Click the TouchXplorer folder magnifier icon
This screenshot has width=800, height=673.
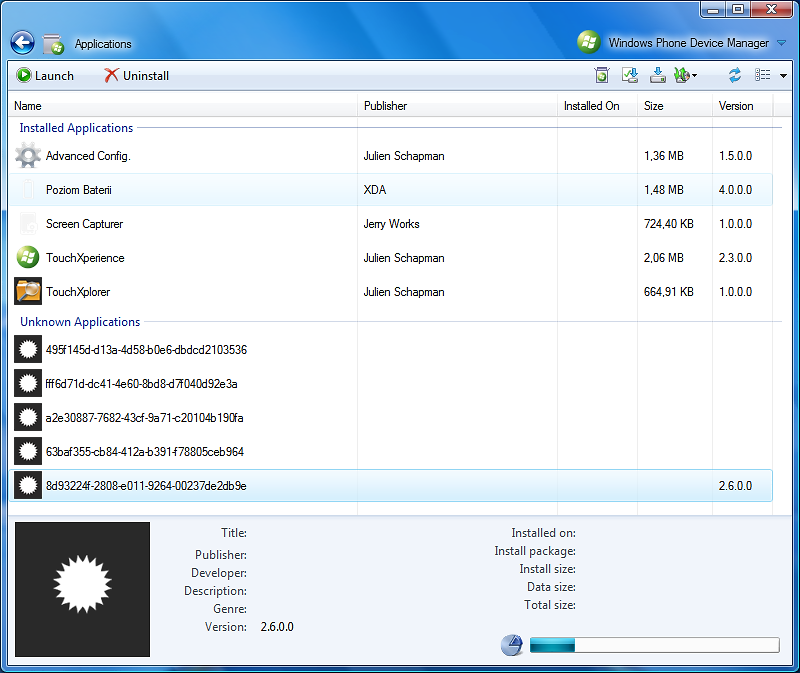28,291
